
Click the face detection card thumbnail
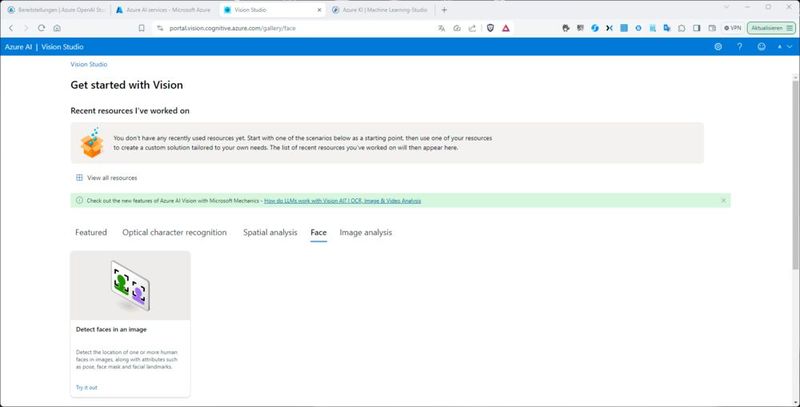click(130, 286)
